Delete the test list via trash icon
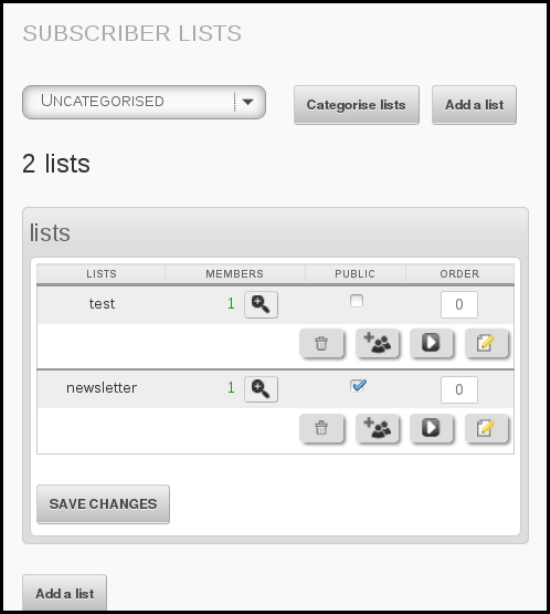The image size is (550, 614). tap(321, 343)
